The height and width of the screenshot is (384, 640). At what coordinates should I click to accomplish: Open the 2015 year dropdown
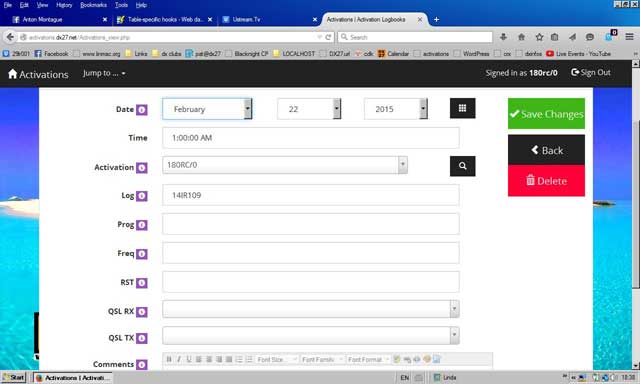tap(396, 109)
